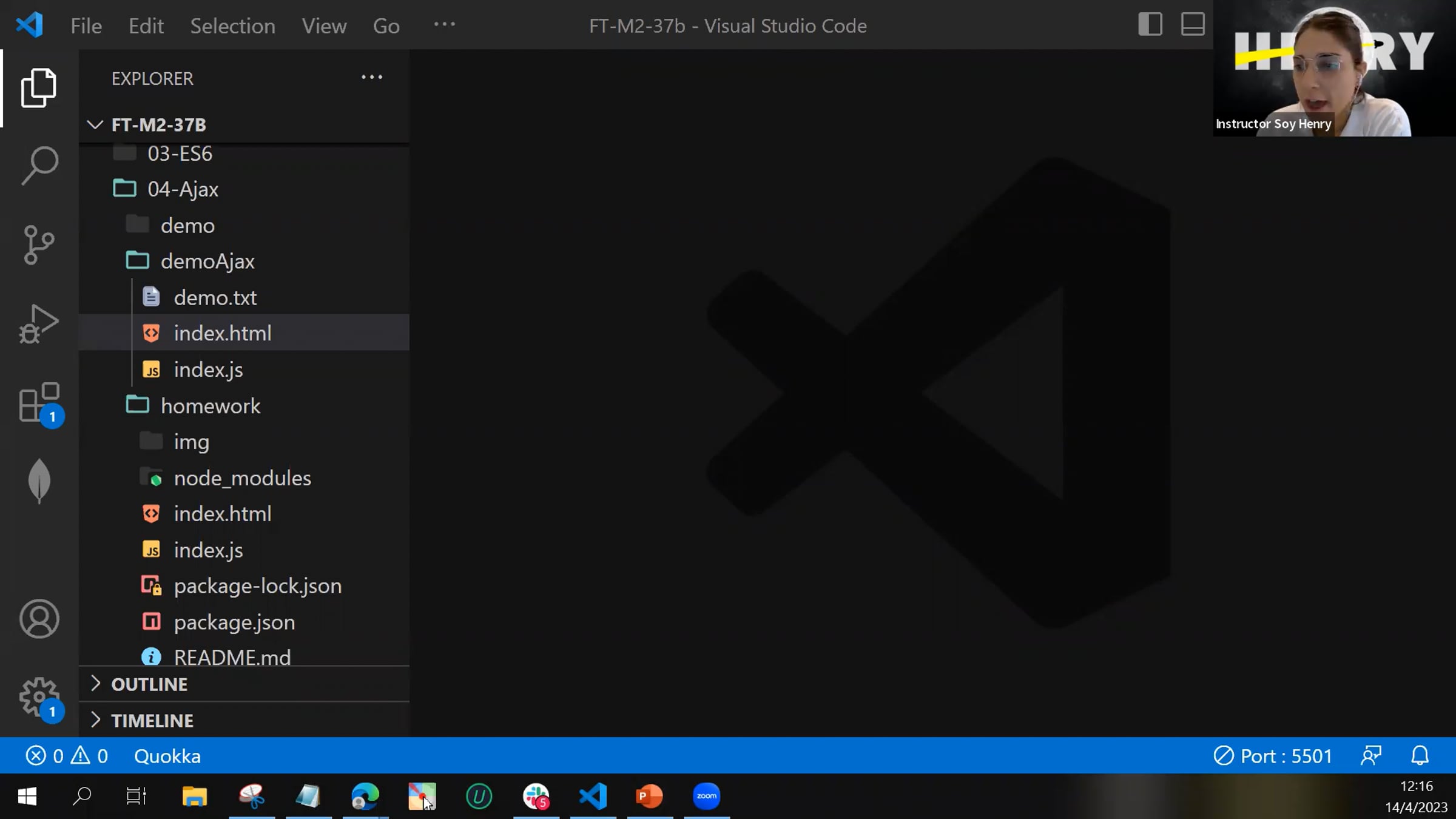The width and height of the screenshot is (1456, 819).
Task: Click Quokka in the status bar
Action: click(167, 756)
